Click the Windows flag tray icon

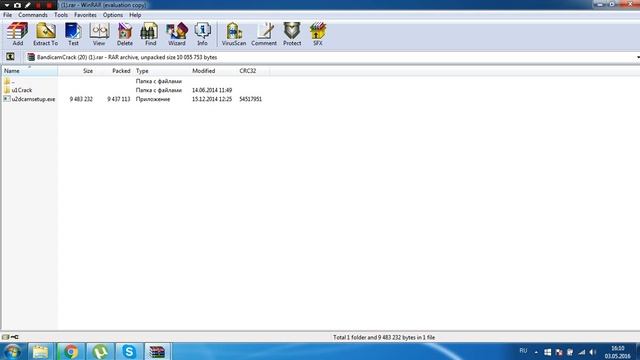coord(547,352)
